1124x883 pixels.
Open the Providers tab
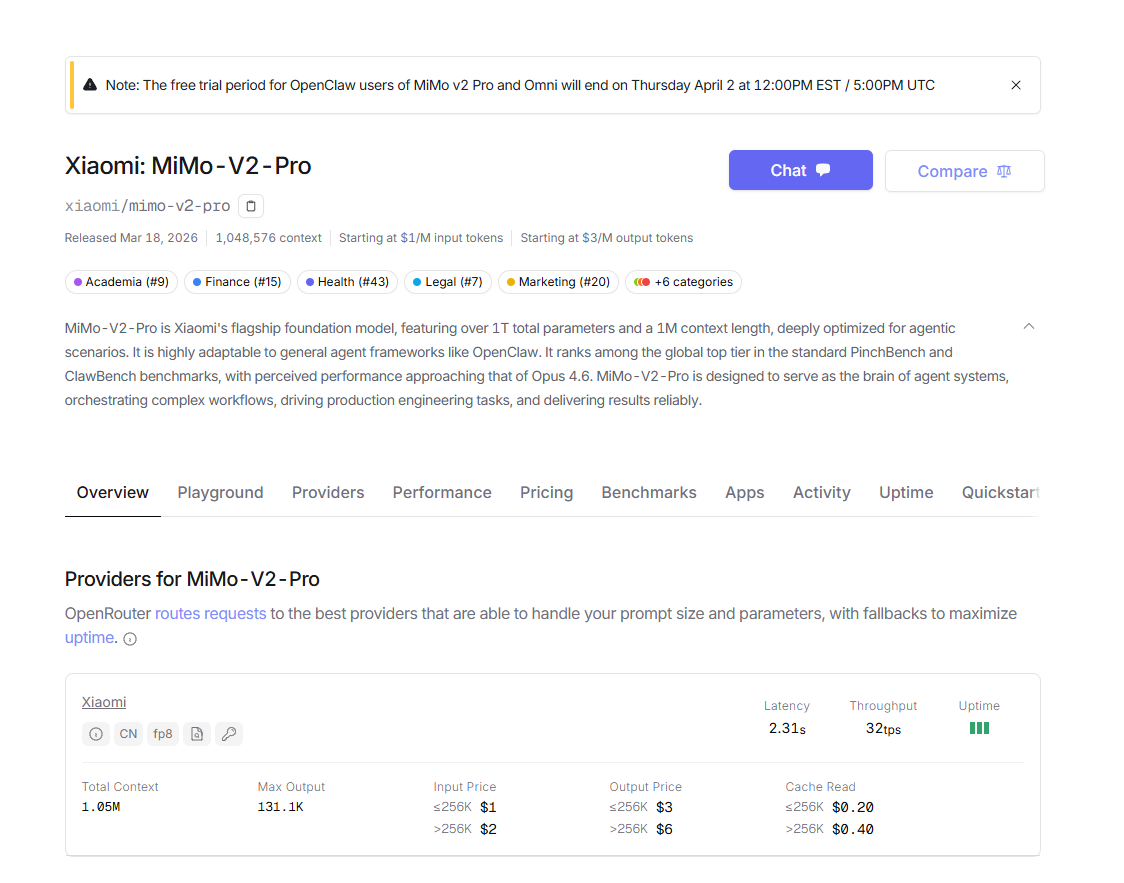328,492
